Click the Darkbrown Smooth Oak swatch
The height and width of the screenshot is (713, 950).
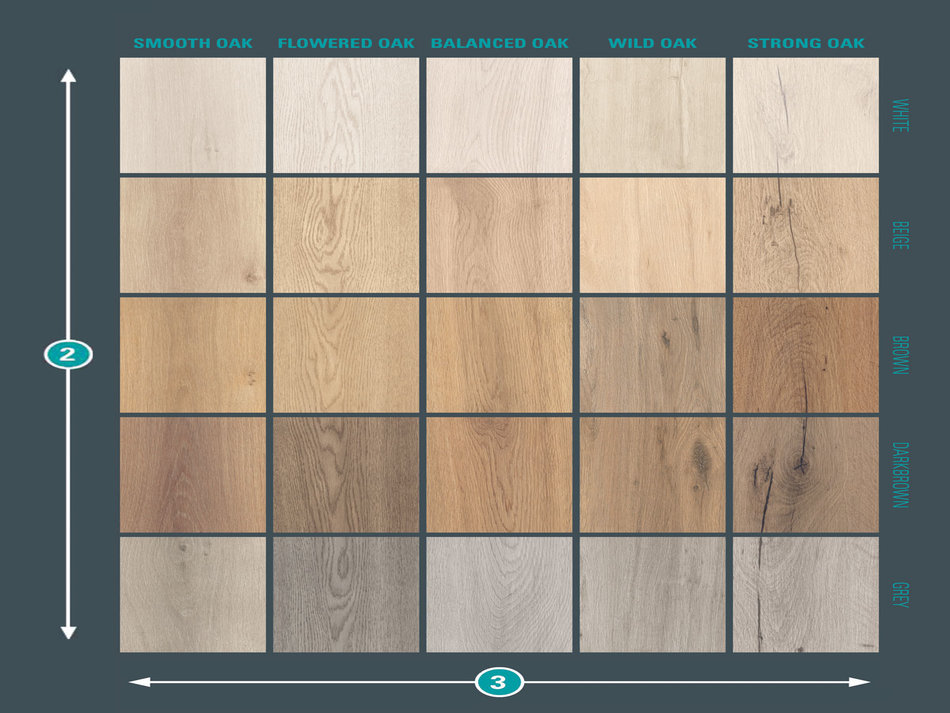(193, 475)
